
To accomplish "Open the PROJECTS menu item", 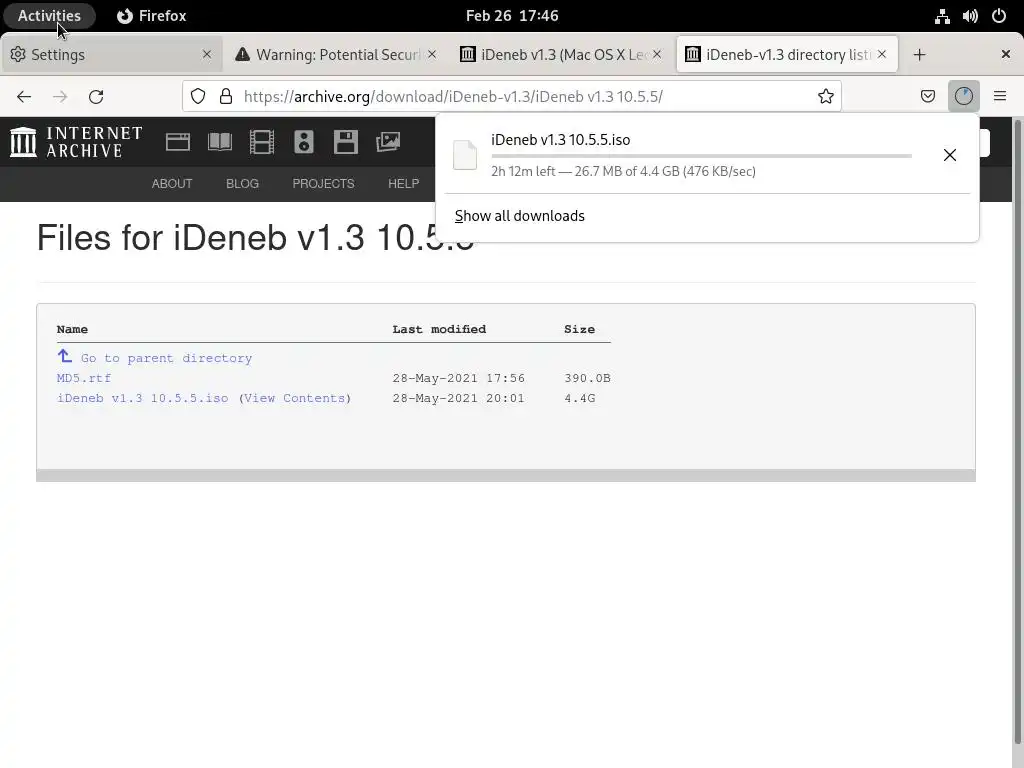I will (323, 184).
